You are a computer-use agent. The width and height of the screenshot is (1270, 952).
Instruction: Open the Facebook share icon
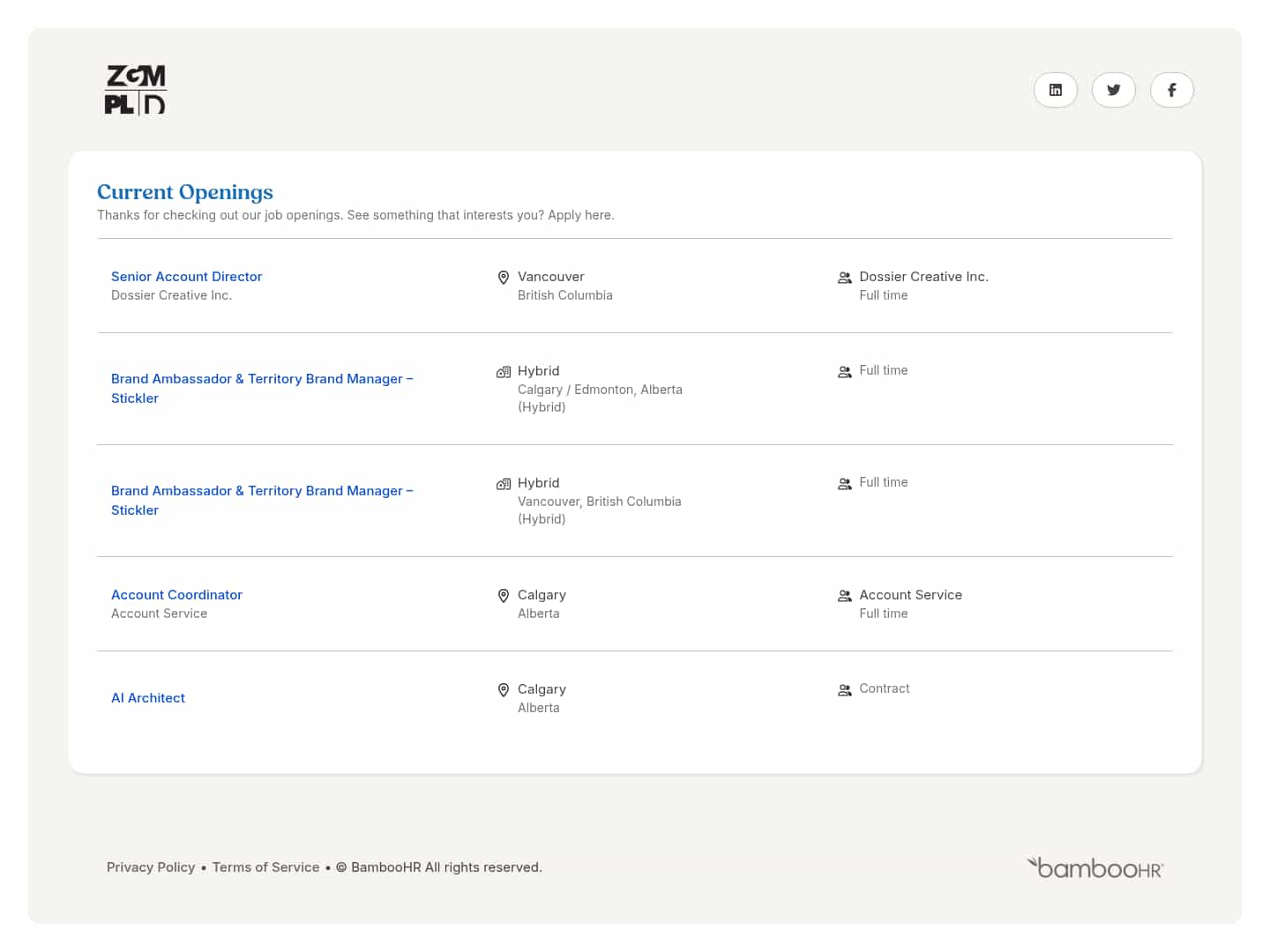click(1172, 89)
